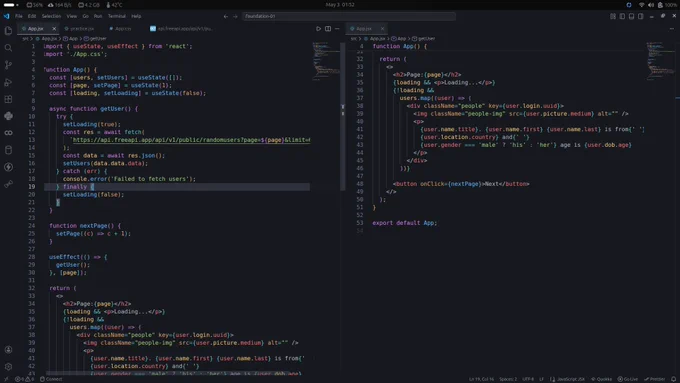The image size is (680, 383).
Task: Click the Customize Layout icon
Action: pos(613,16)
